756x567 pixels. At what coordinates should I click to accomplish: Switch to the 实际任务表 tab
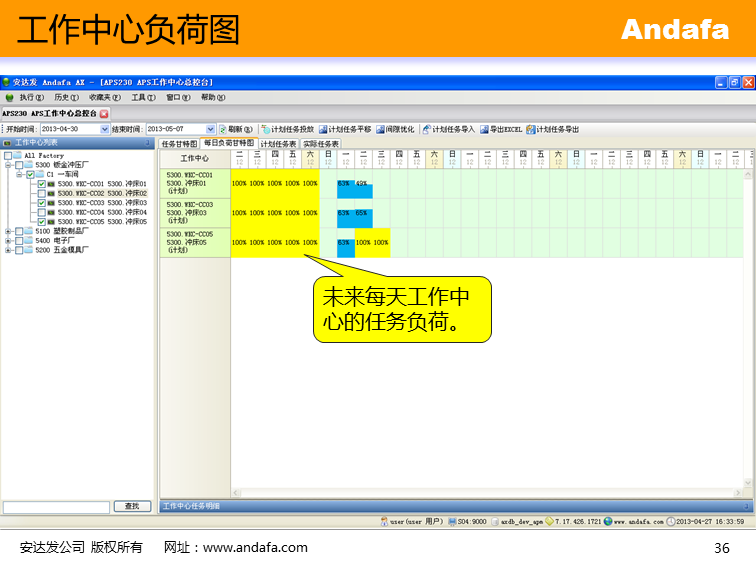point(321,144)
